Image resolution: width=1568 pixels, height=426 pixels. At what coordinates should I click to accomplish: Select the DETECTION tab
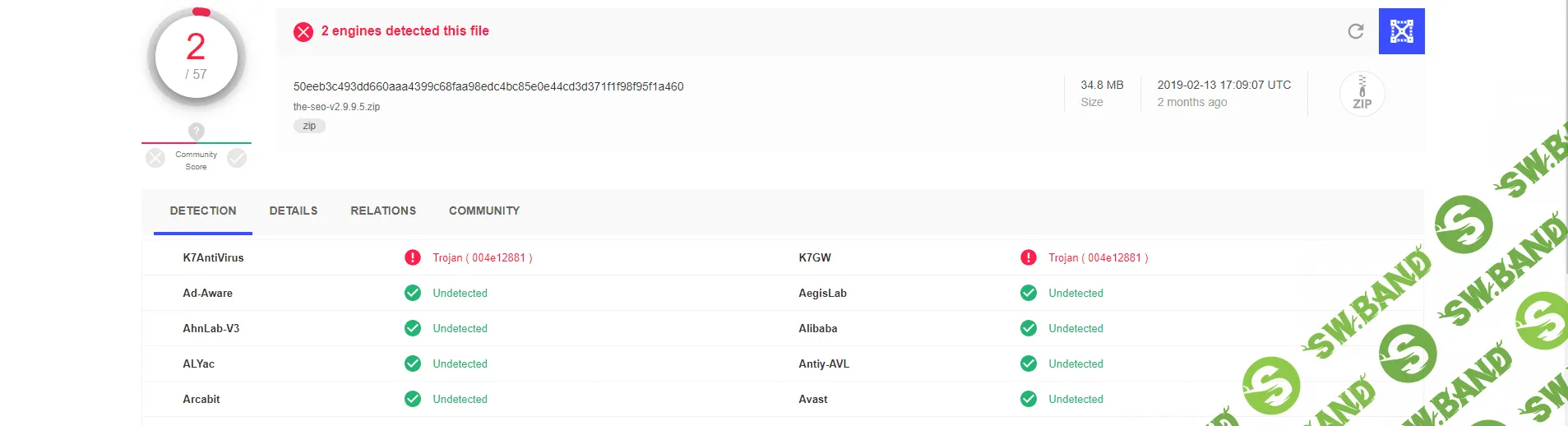203,211
